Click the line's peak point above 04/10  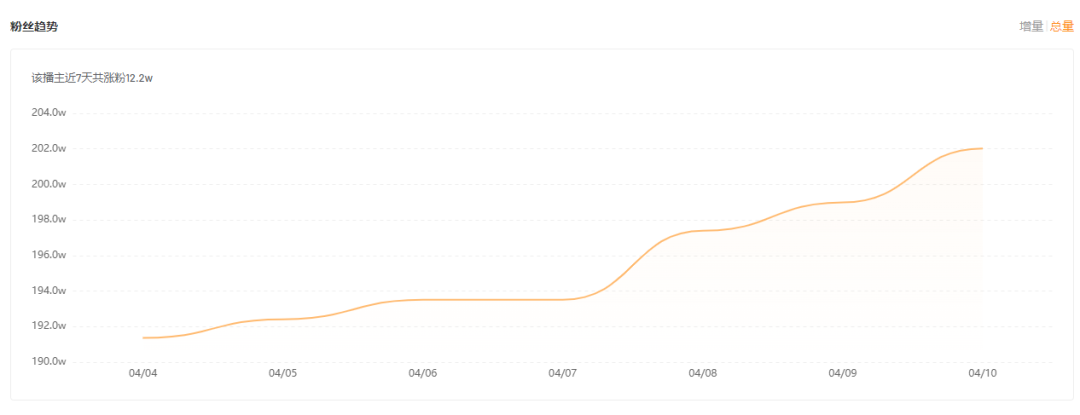[982, 149]
